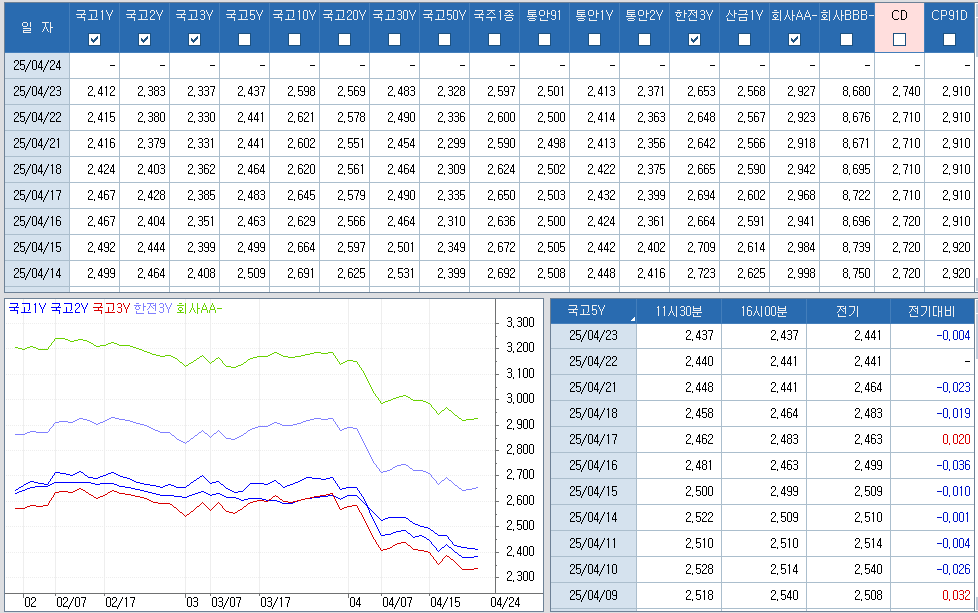The image size is (978, 613).
Task: Select the 11시30분 column header
Action: tap(678, 310)
